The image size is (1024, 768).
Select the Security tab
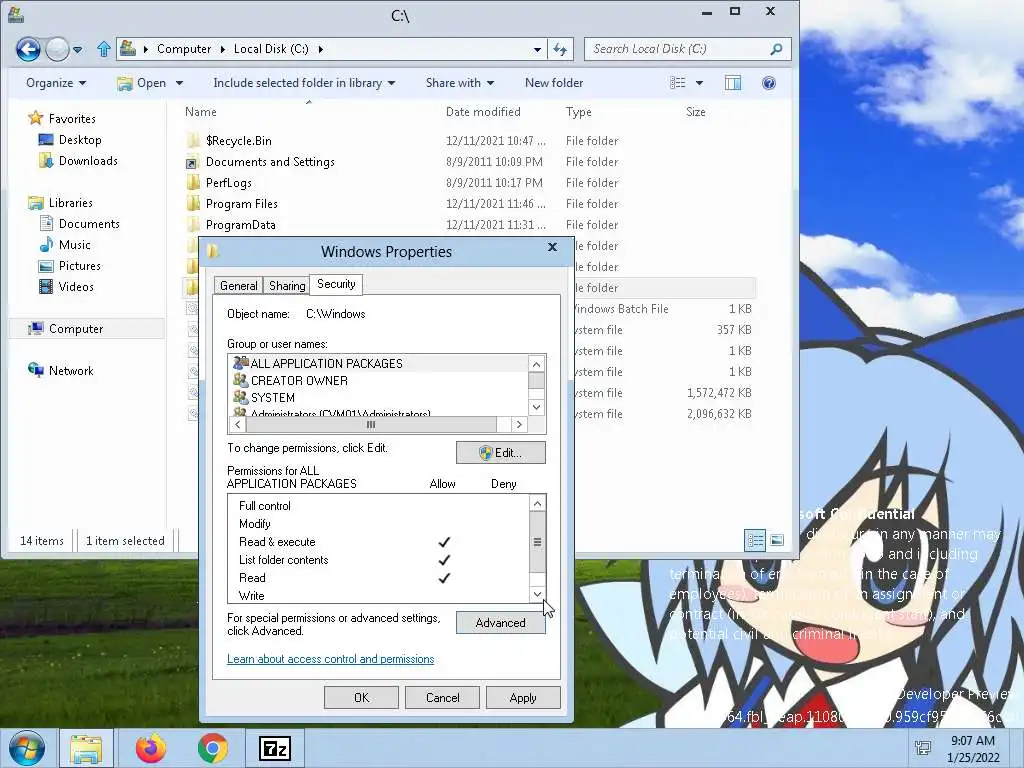pyautogui.click(x=336, y=284)
